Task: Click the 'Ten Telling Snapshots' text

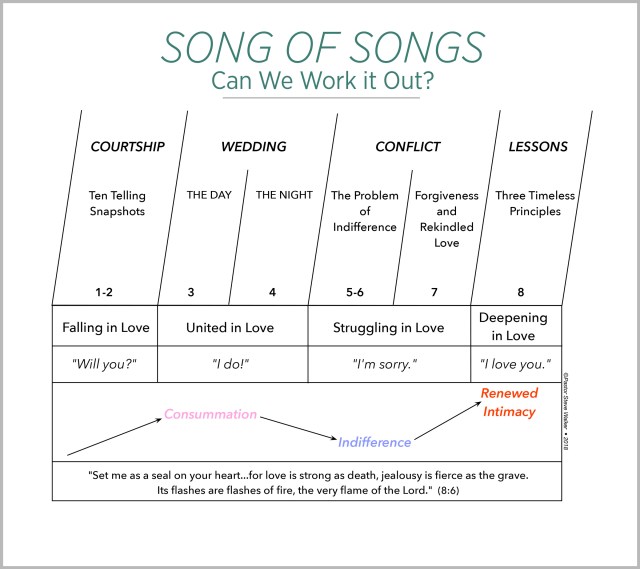Action: tap(117, 203)
